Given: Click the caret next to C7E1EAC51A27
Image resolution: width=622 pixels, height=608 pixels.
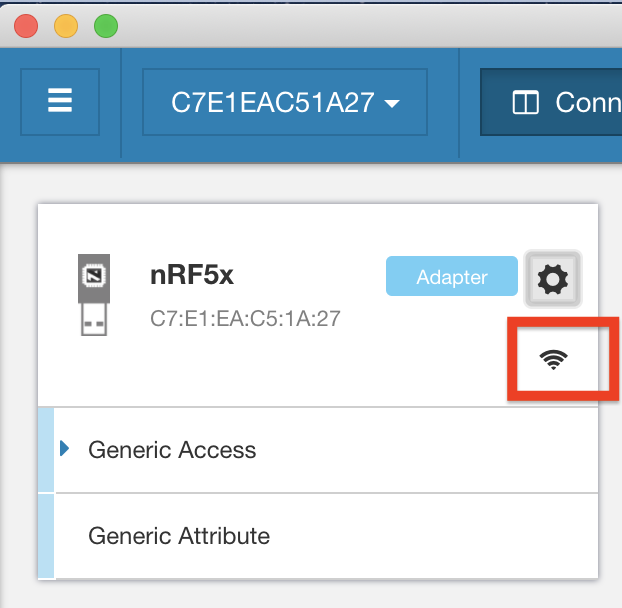Looking at the screenshot, I should [392, 104].
